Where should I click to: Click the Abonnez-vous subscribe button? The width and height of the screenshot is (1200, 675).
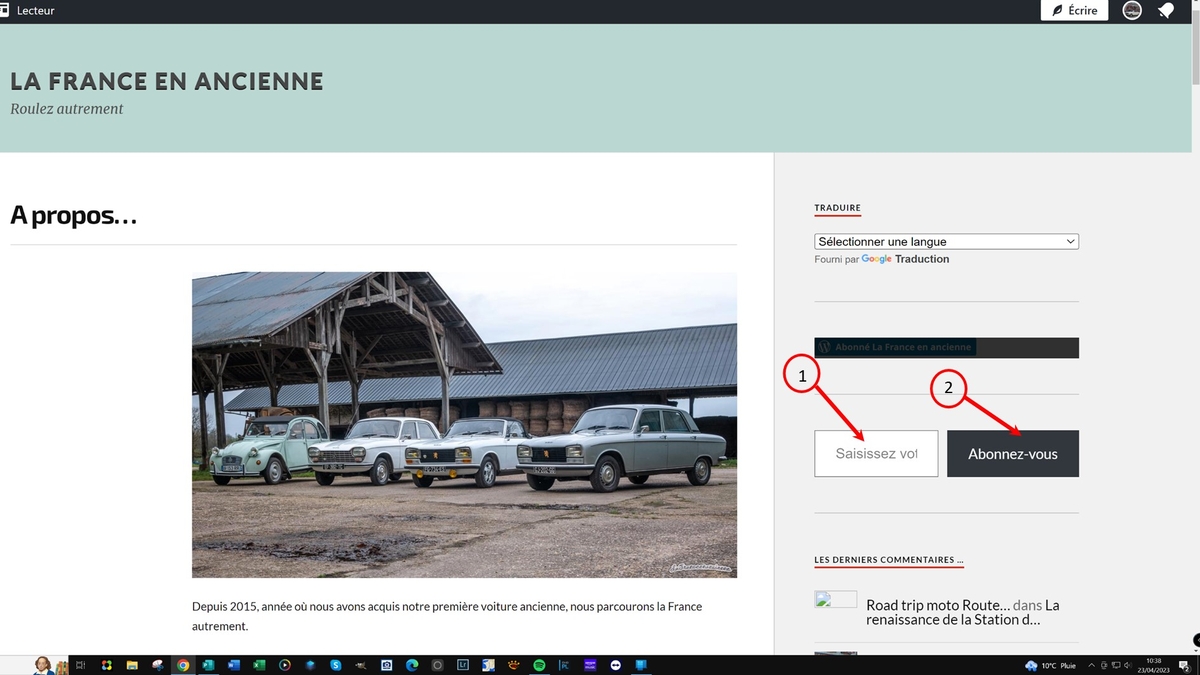1012,454
